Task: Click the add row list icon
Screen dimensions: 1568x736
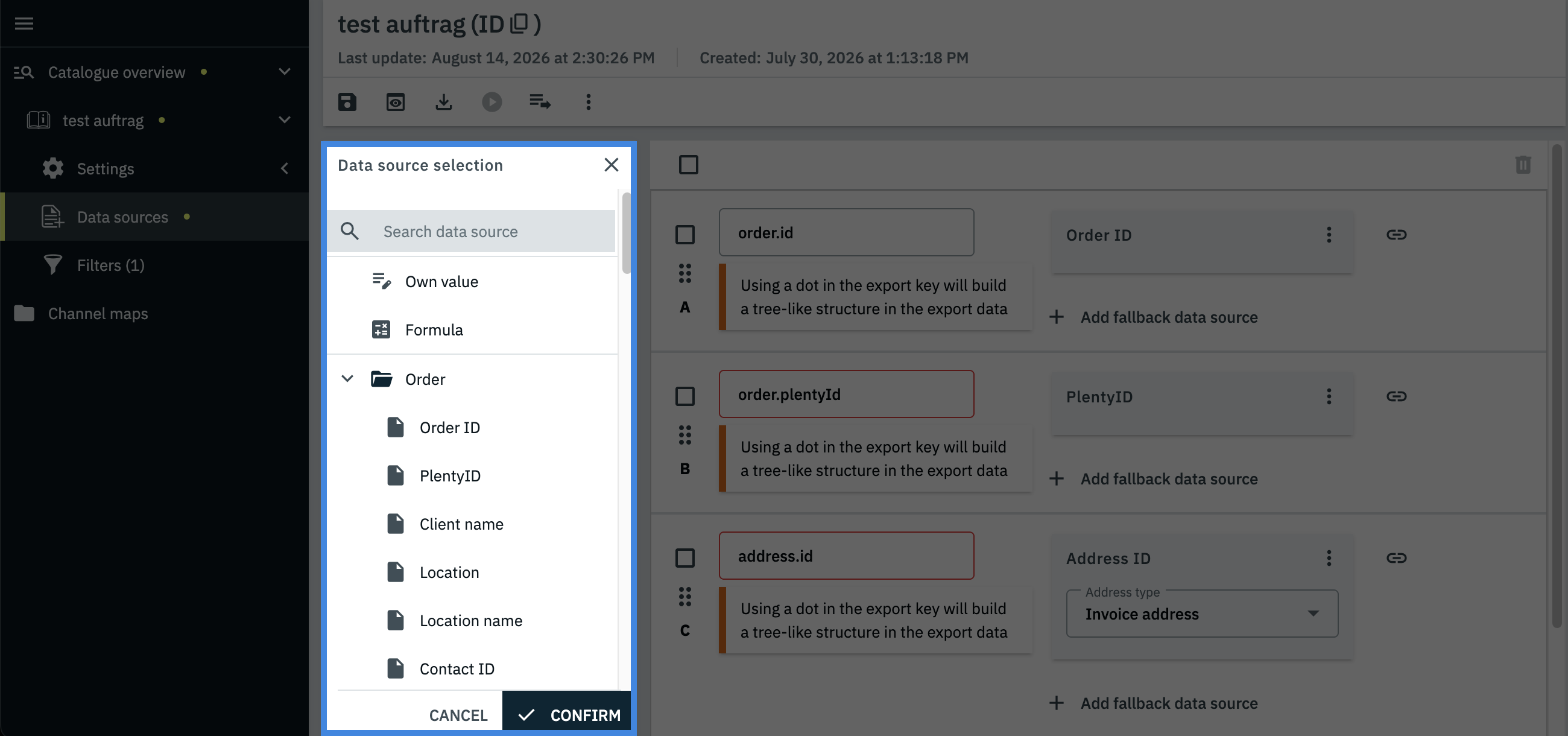Action: click(x=540, y=102)
